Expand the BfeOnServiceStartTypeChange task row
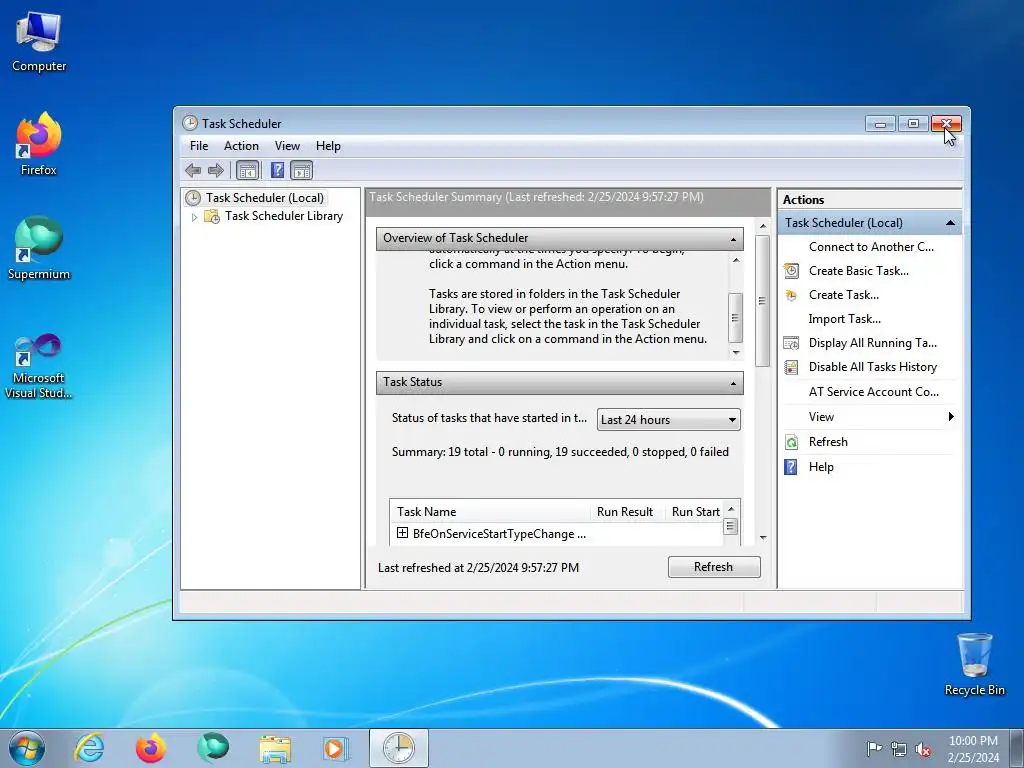The height and width of the screenshot is (768, 1024). tap(402, 533)
